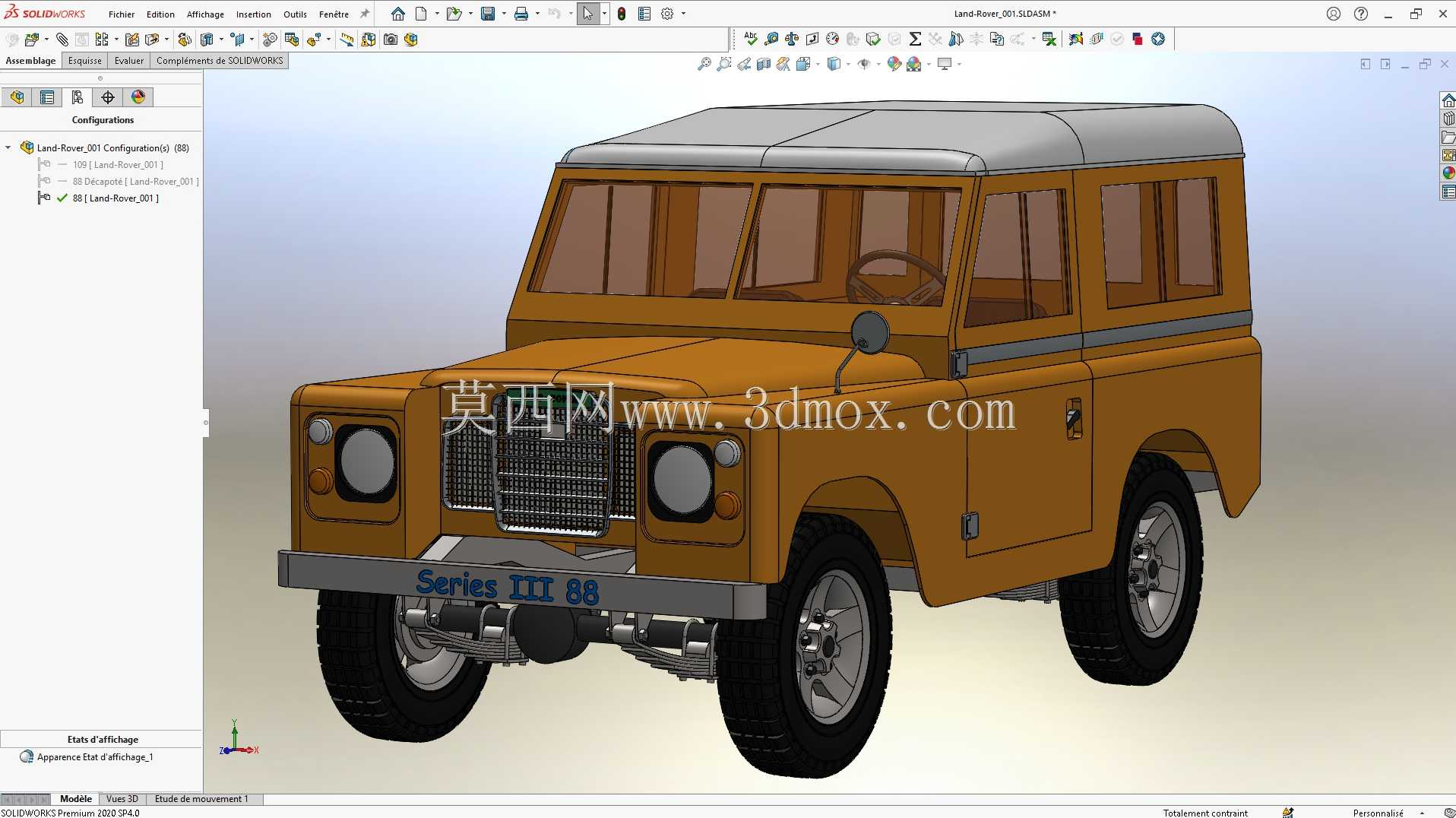Open the DisplayManager color ball tab

click(x=138, y=97)
